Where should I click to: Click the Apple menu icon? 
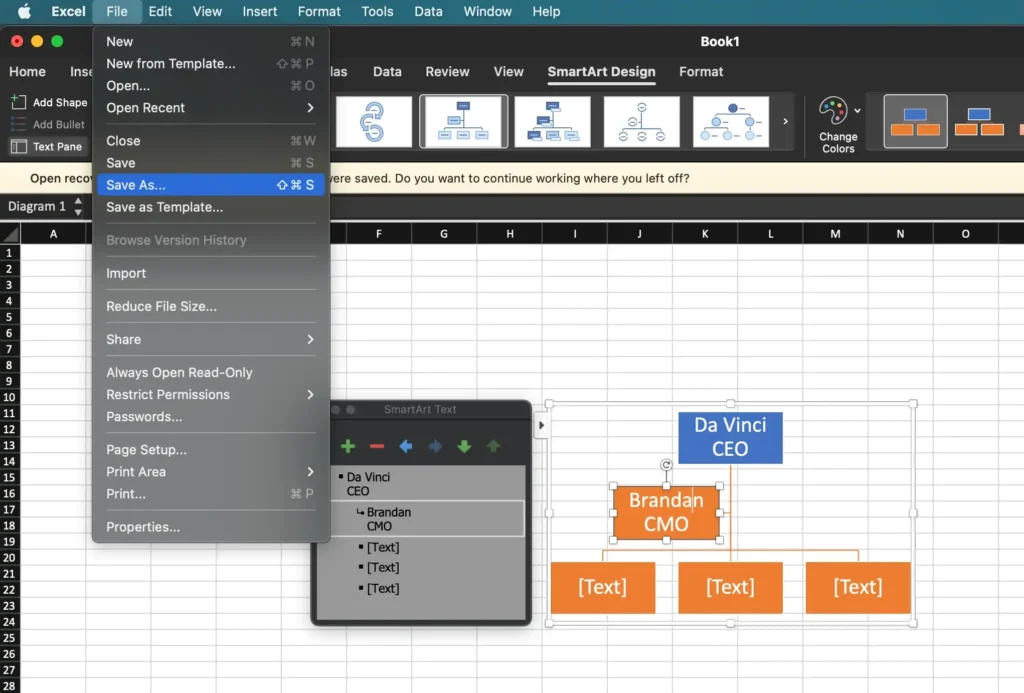tap(24, 11)
